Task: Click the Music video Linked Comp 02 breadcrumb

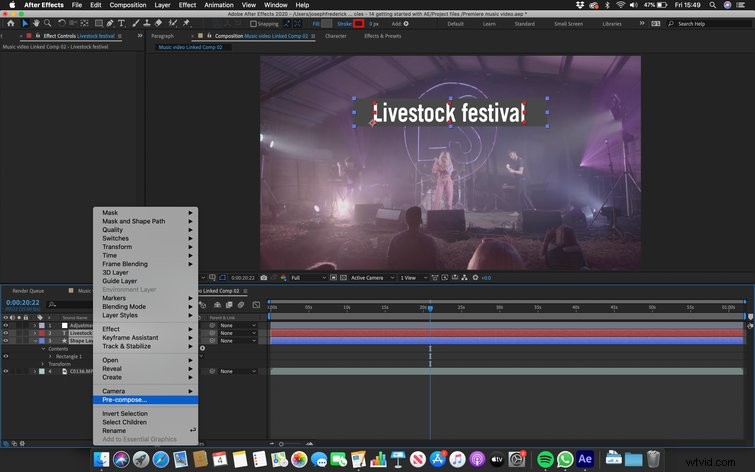Action: coord(190,47)
